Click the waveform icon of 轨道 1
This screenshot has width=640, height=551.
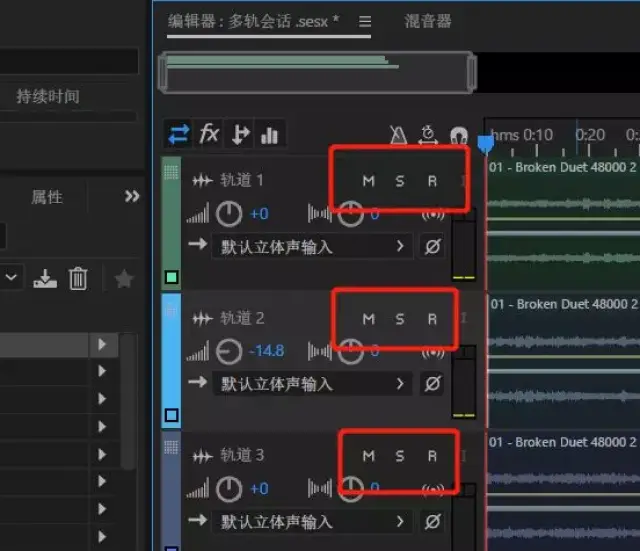[202, 180]
